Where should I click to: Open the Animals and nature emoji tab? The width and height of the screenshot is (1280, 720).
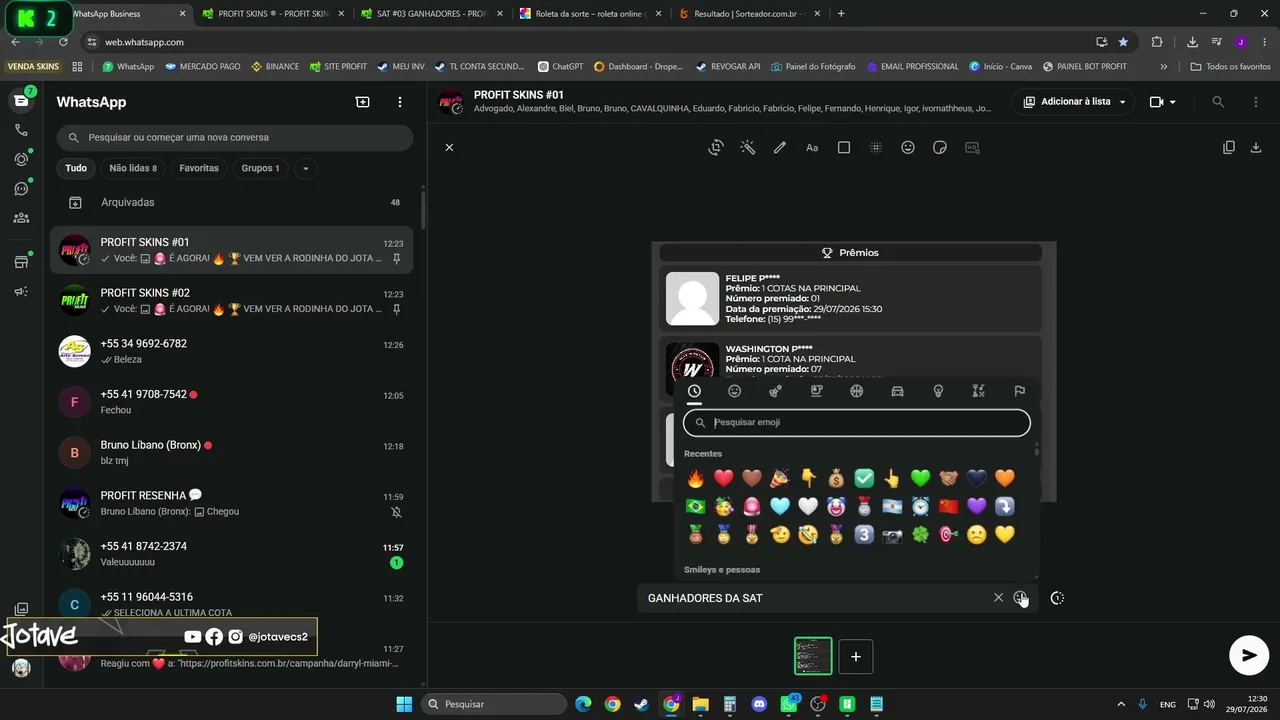[775, 391]
